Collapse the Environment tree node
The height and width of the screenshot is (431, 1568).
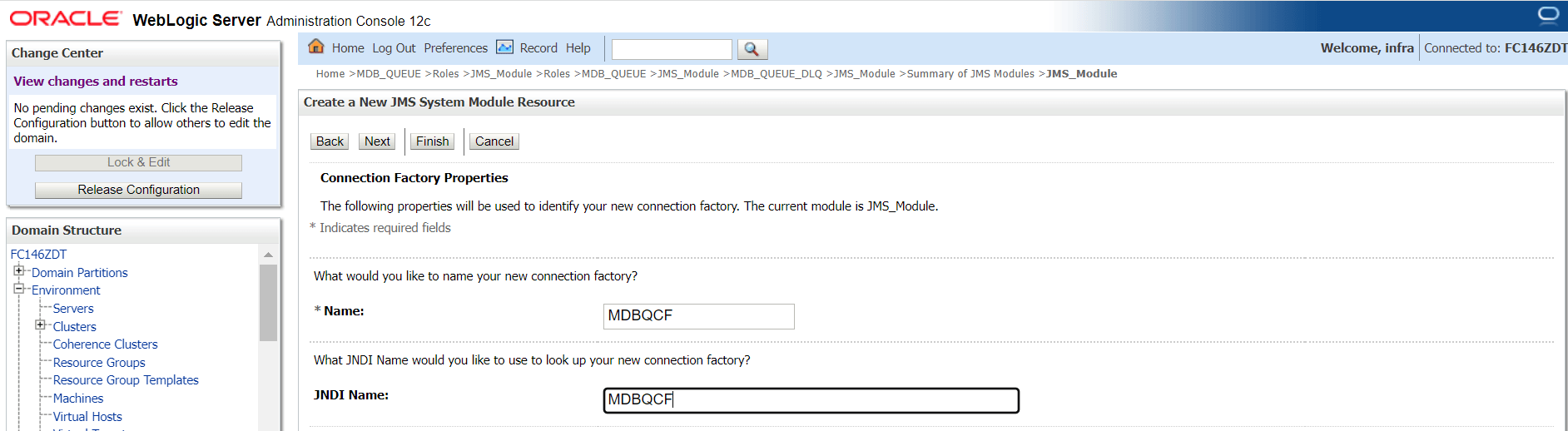pyautogui.click(x=18, y=289)
